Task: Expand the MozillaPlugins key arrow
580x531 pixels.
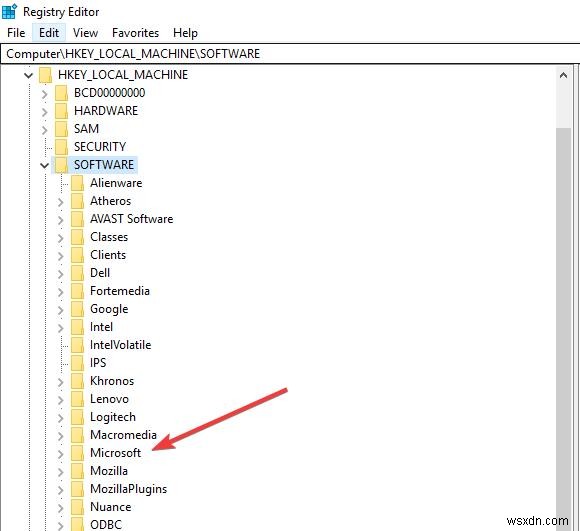Action: click(x=61, y=490)
